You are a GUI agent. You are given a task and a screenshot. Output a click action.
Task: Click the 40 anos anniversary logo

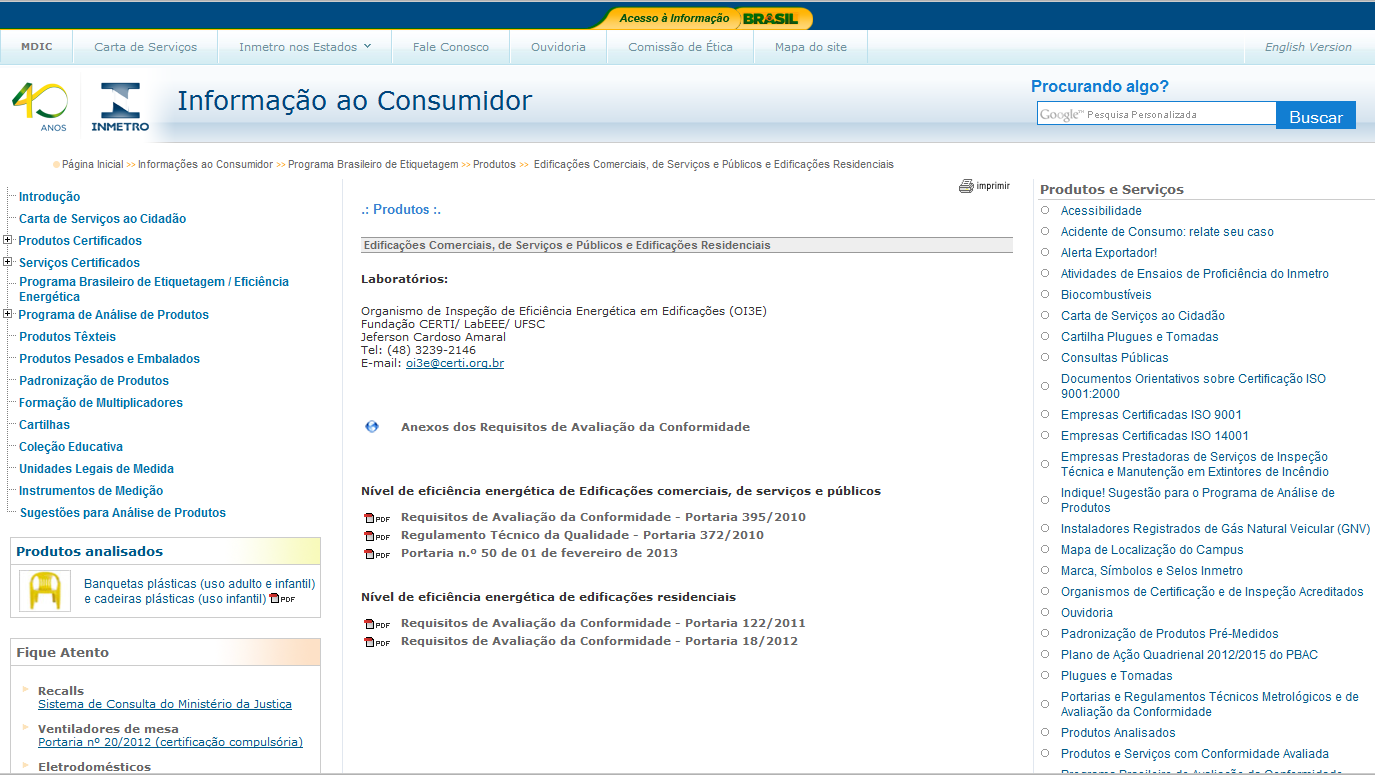[40, 107]
